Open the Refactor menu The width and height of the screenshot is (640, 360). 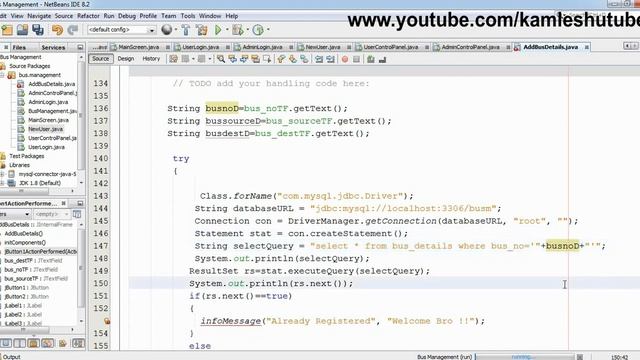[x=88, y=16]
